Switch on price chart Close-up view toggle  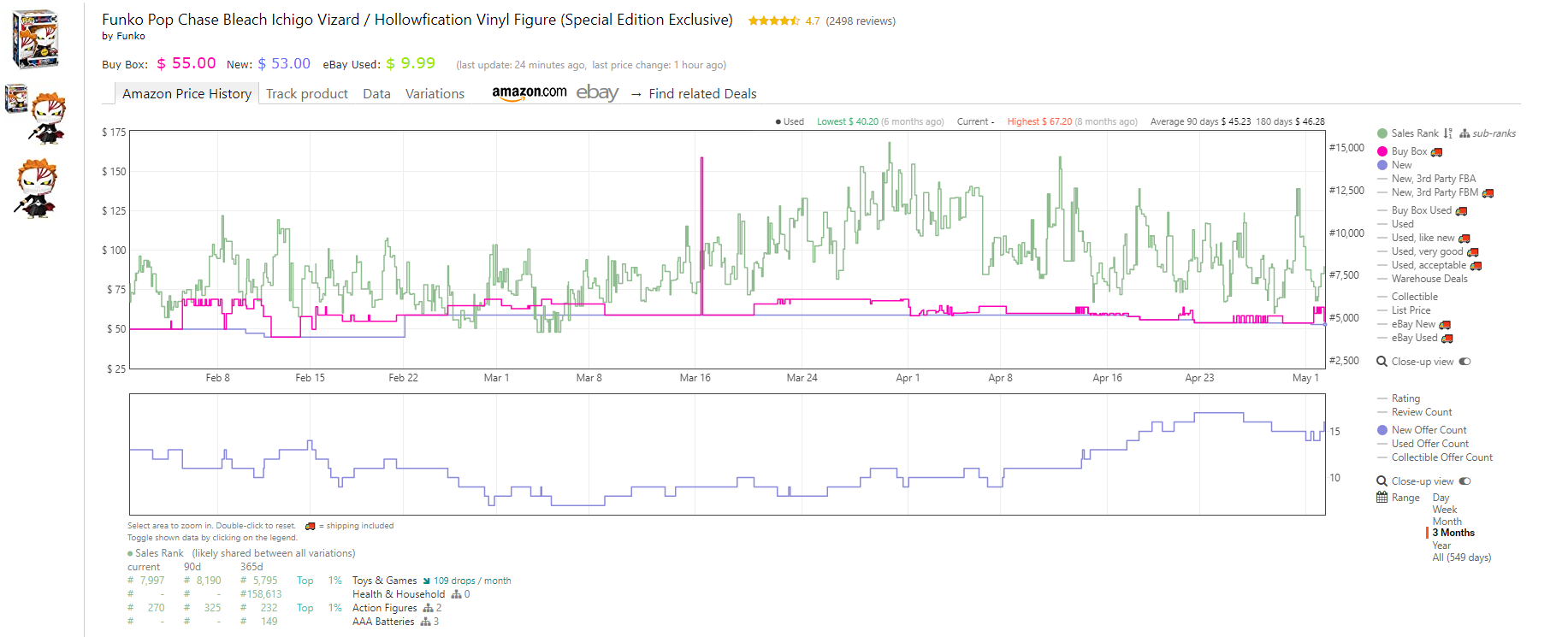(1464, 362)
